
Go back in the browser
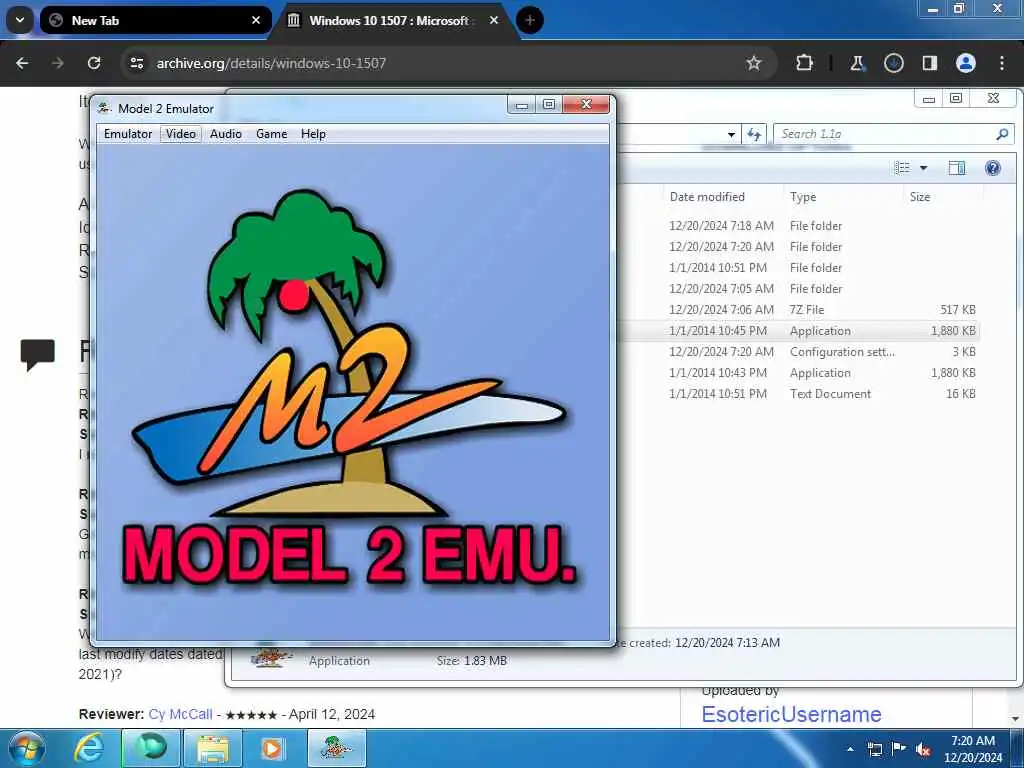point(22,63)
